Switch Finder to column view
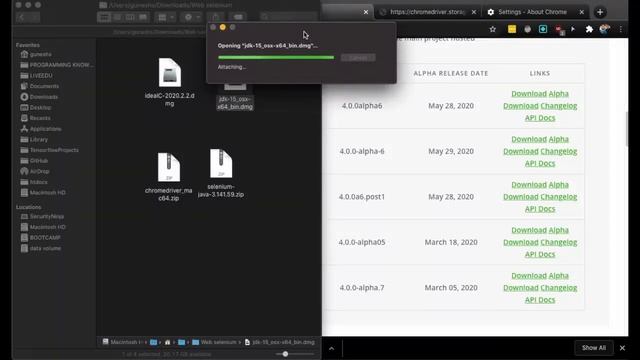The width and height of the screenshot is (640, 360). [130, 17]
